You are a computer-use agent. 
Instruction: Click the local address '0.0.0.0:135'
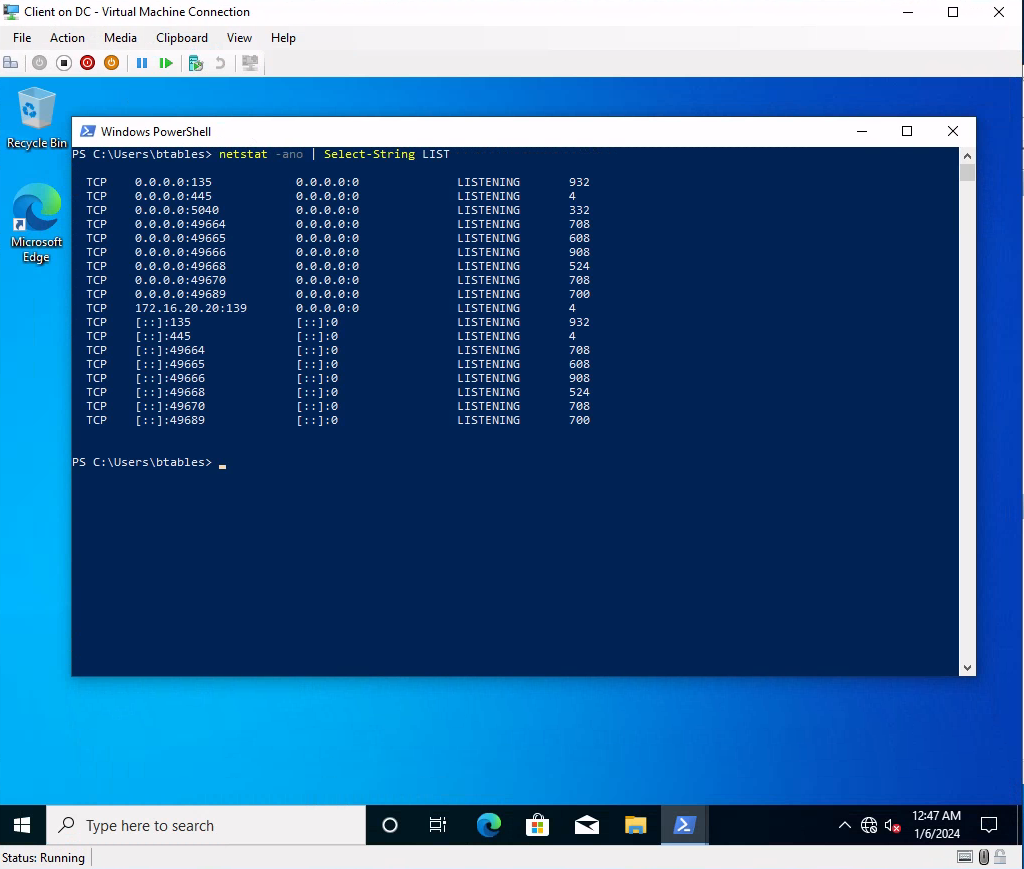pyautogui.click(x=173, y=182)
